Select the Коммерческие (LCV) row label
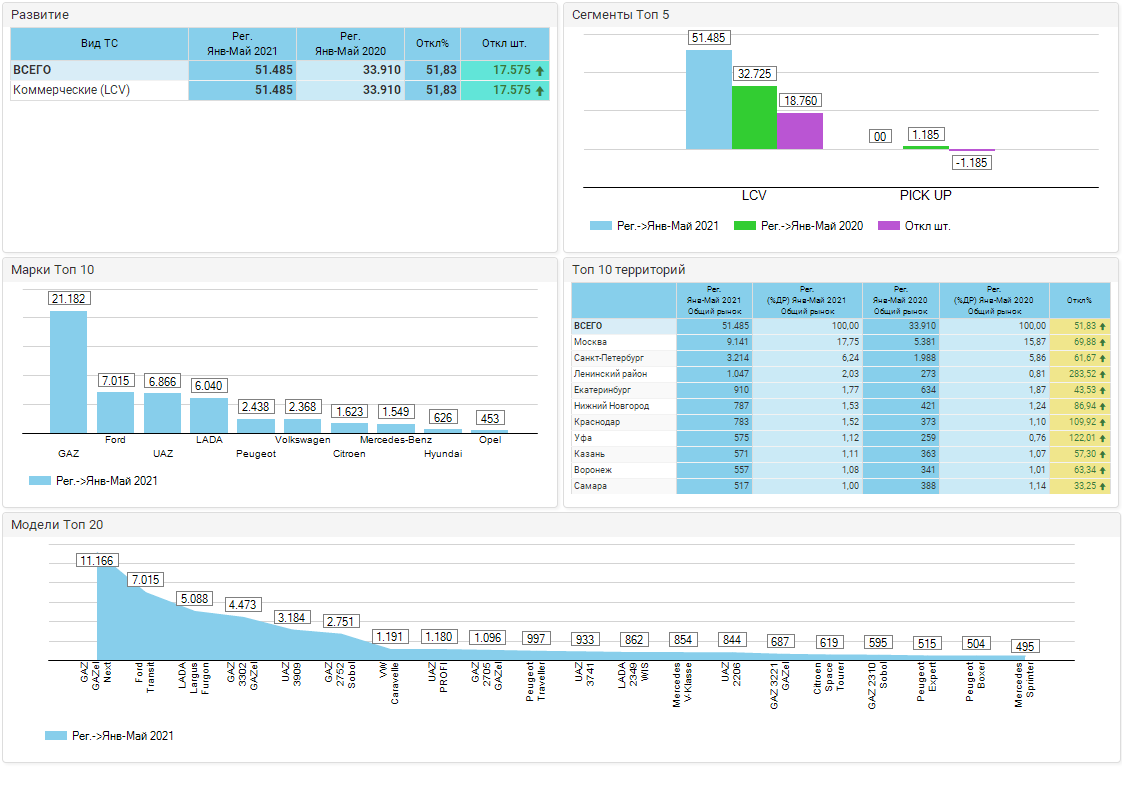This screenshot has width=1122, height=793. 71,90
